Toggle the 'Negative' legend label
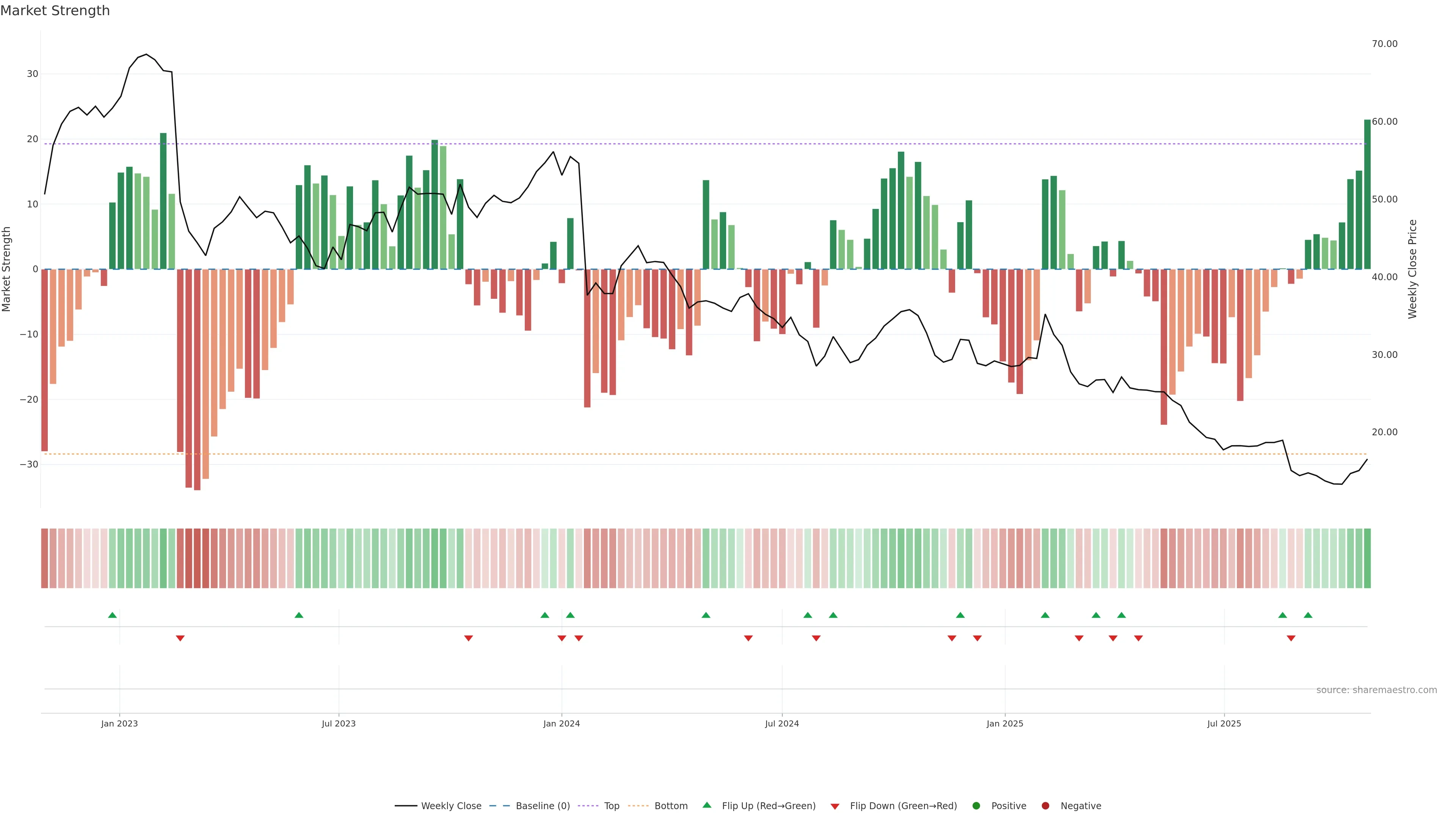 point(1081,806)
